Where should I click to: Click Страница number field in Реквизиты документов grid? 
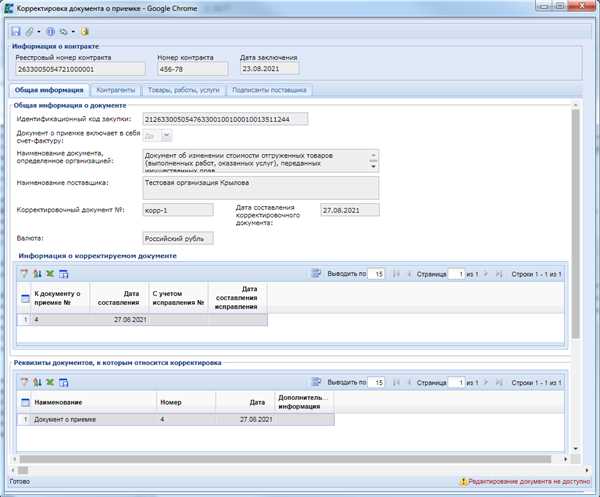pos(456,383)
